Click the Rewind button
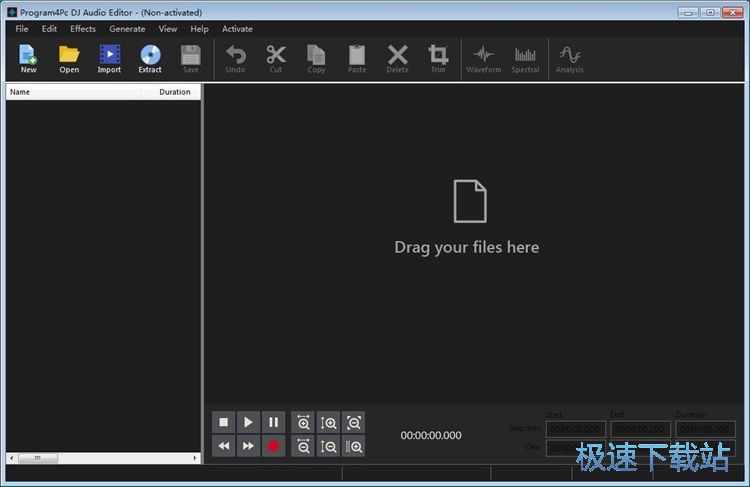Viewport: 750px width, 487px height. click(x=224, y=447)
